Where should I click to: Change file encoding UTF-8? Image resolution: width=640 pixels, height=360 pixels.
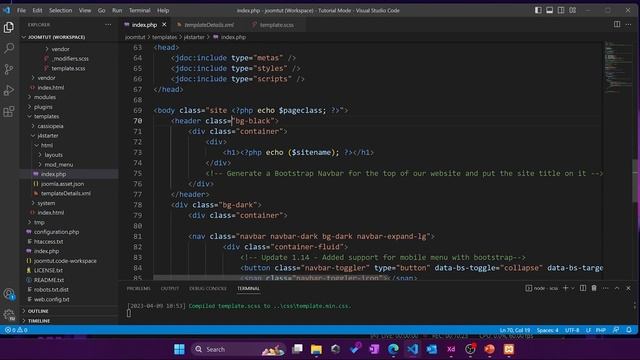coord(572,330)
